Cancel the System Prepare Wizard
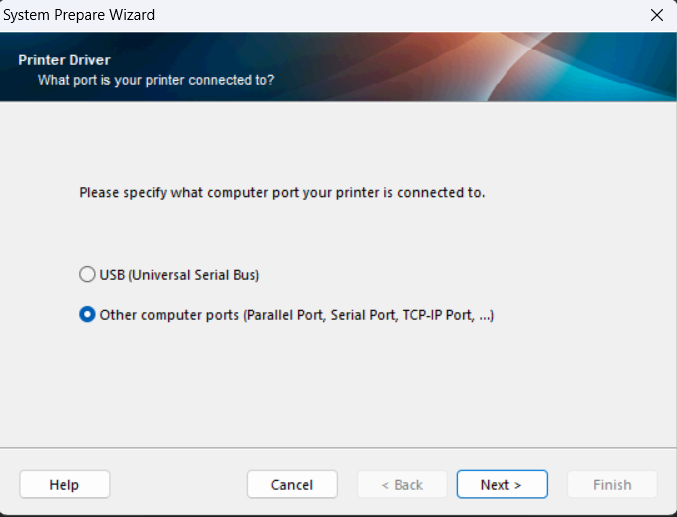The image size is (677, 517). tap(292, 485)
